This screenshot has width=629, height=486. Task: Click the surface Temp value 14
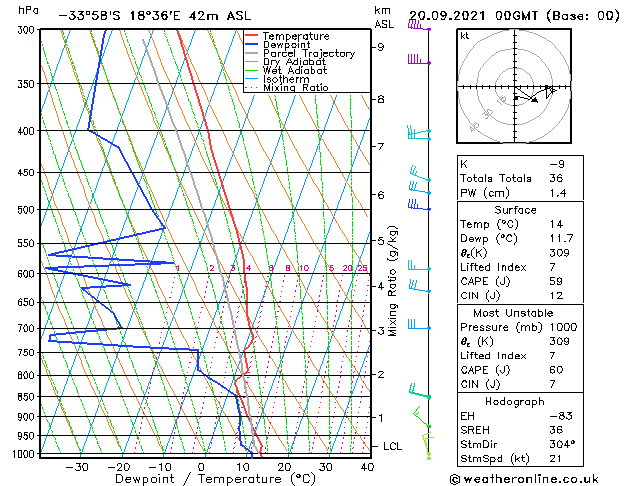click(x=556, y=224)
